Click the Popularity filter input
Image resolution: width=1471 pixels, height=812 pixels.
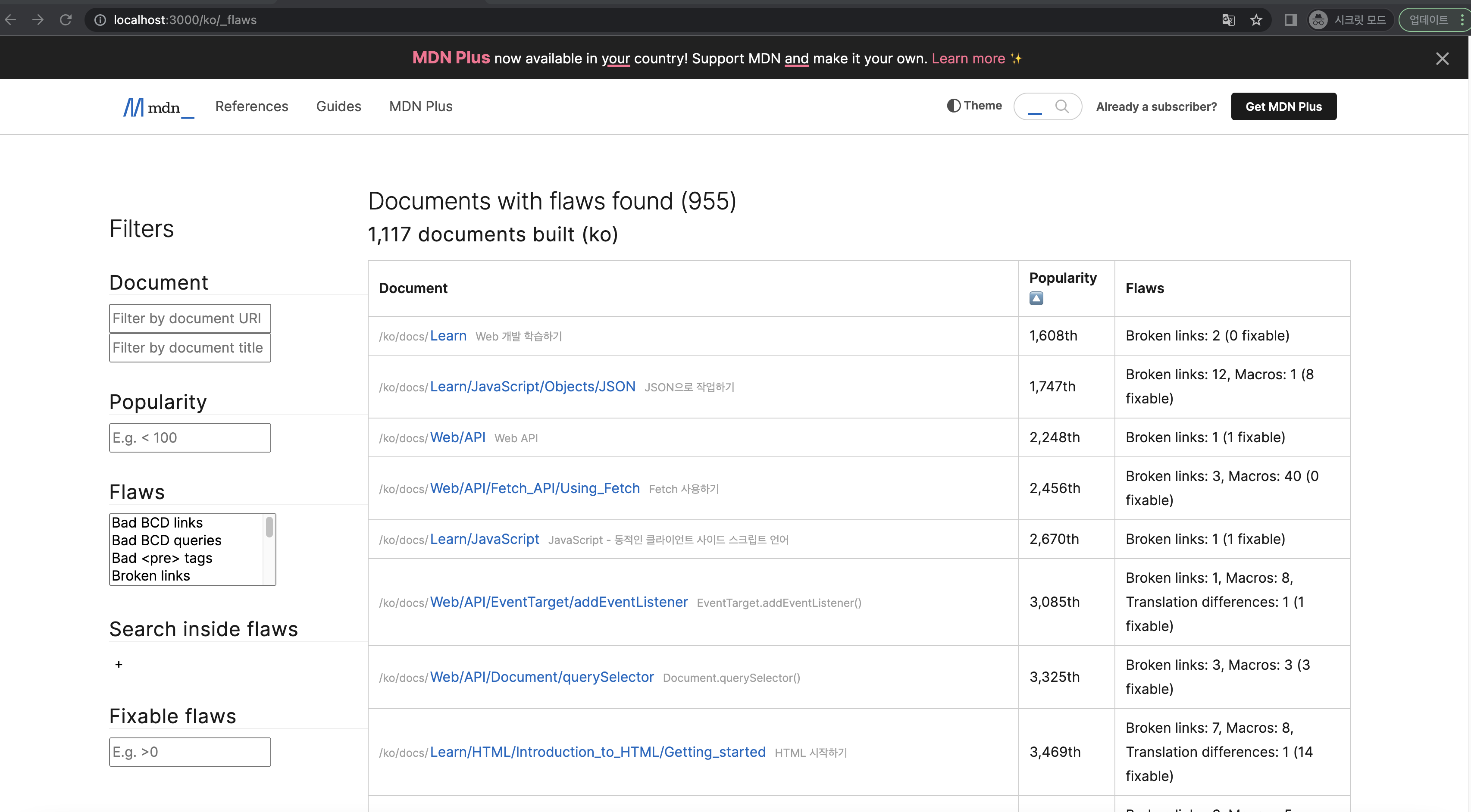tap(190, 438)
